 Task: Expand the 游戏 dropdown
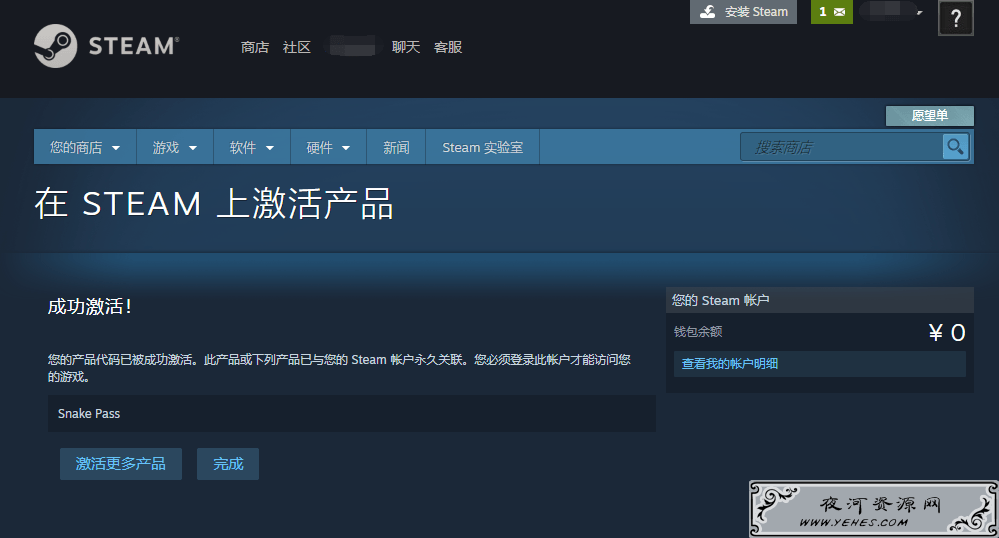(x=175, y=147)
